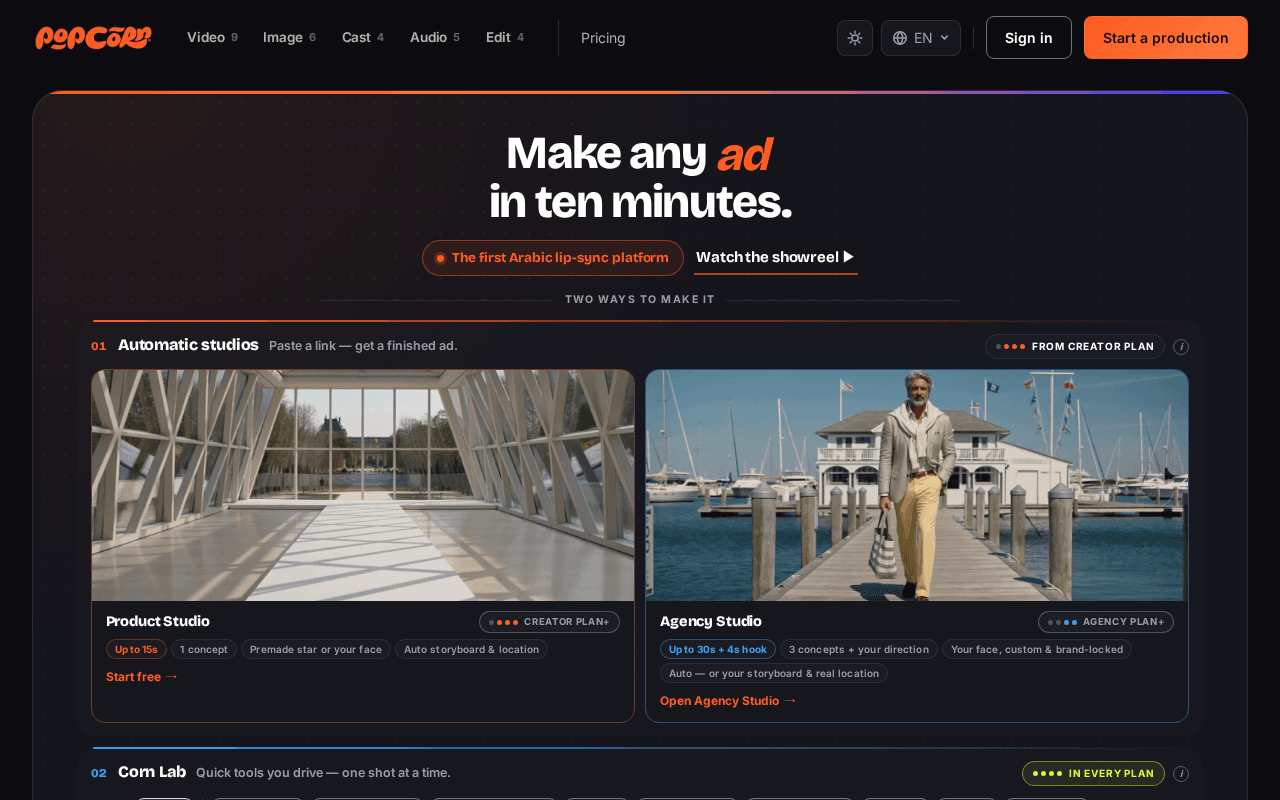Click info icon beside From Creator Plan
The image size is (1280, 800).
coord(1181,347)
